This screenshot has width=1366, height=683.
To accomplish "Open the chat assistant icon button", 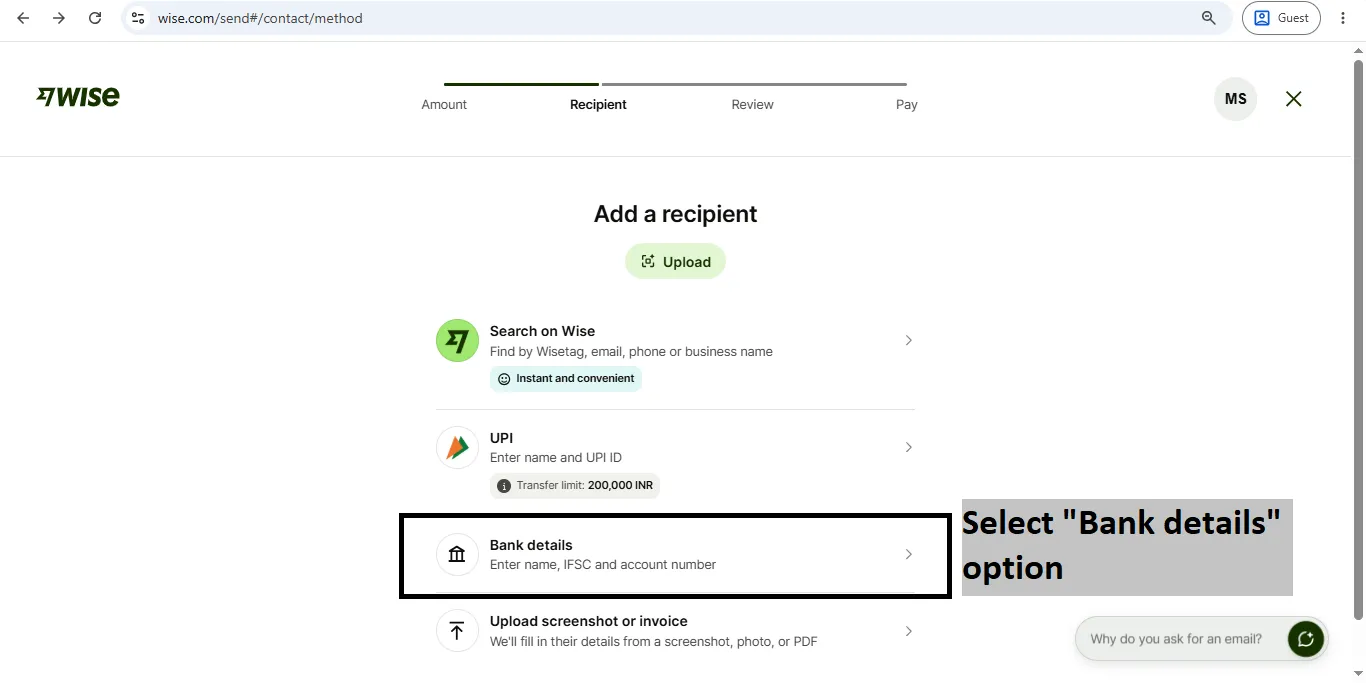I will pos(1306,638).
